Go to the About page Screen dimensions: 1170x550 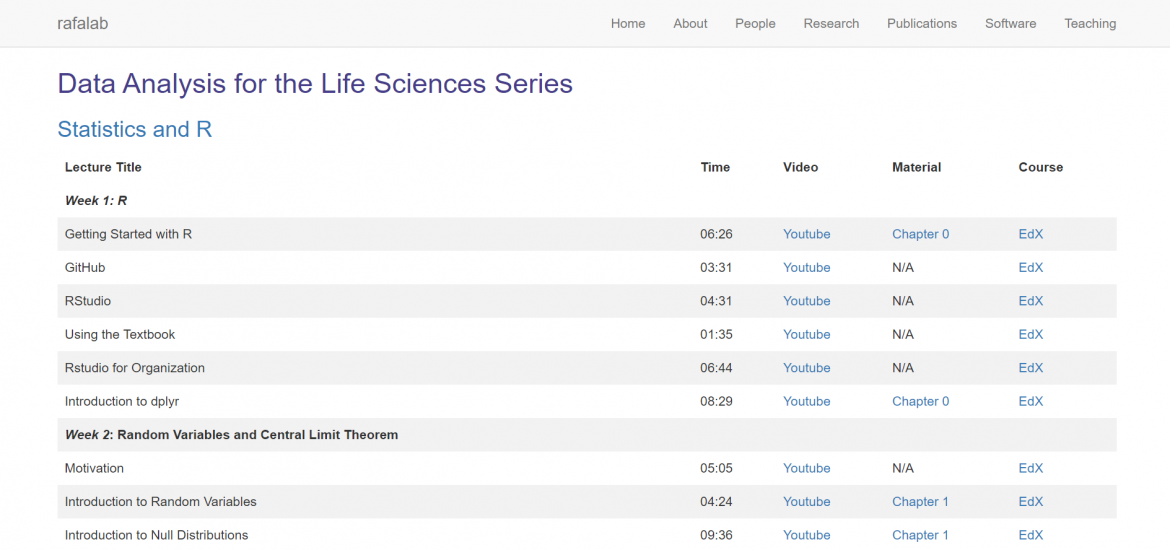(690, 23)
